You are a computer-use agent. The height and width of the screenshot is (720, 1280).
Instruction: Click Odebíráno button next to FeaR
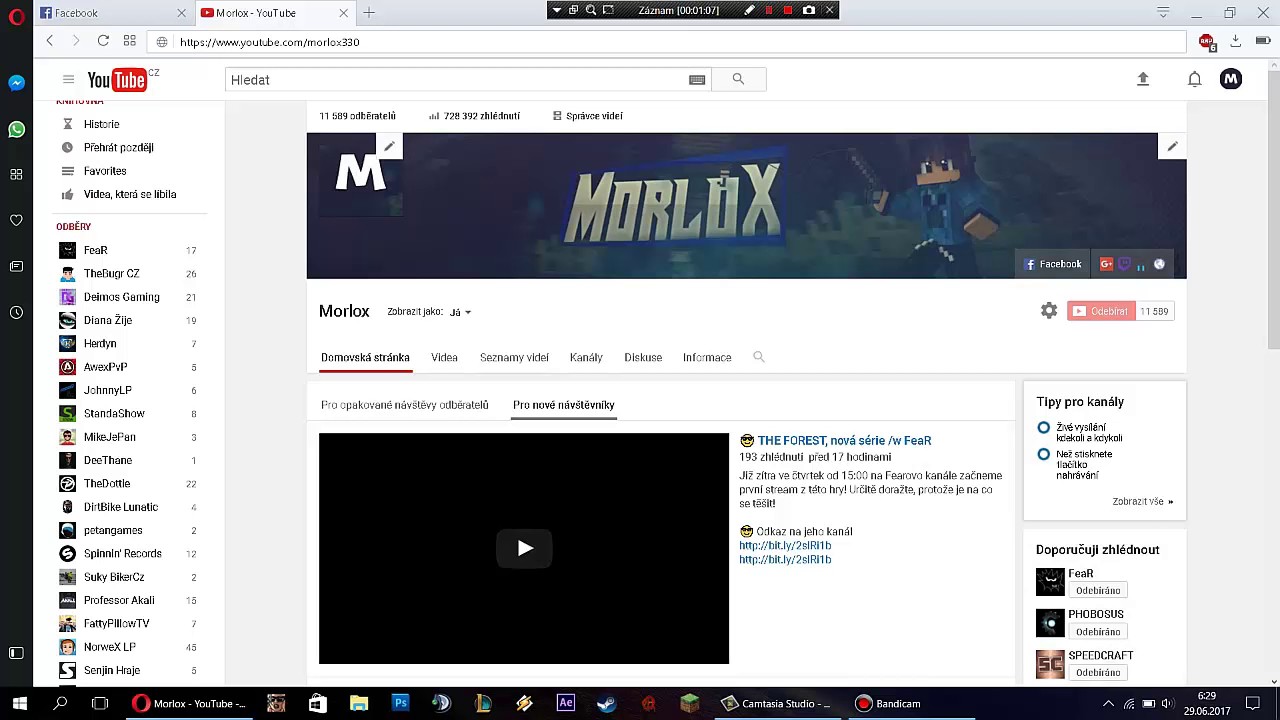coord(1098,591)
